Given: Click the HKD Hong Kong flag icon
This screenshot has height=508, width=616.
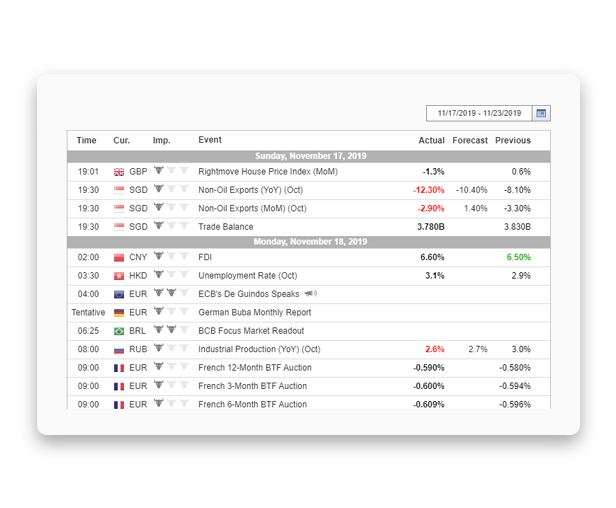Looking at the screenshot, I should click(x=119, y=276).
